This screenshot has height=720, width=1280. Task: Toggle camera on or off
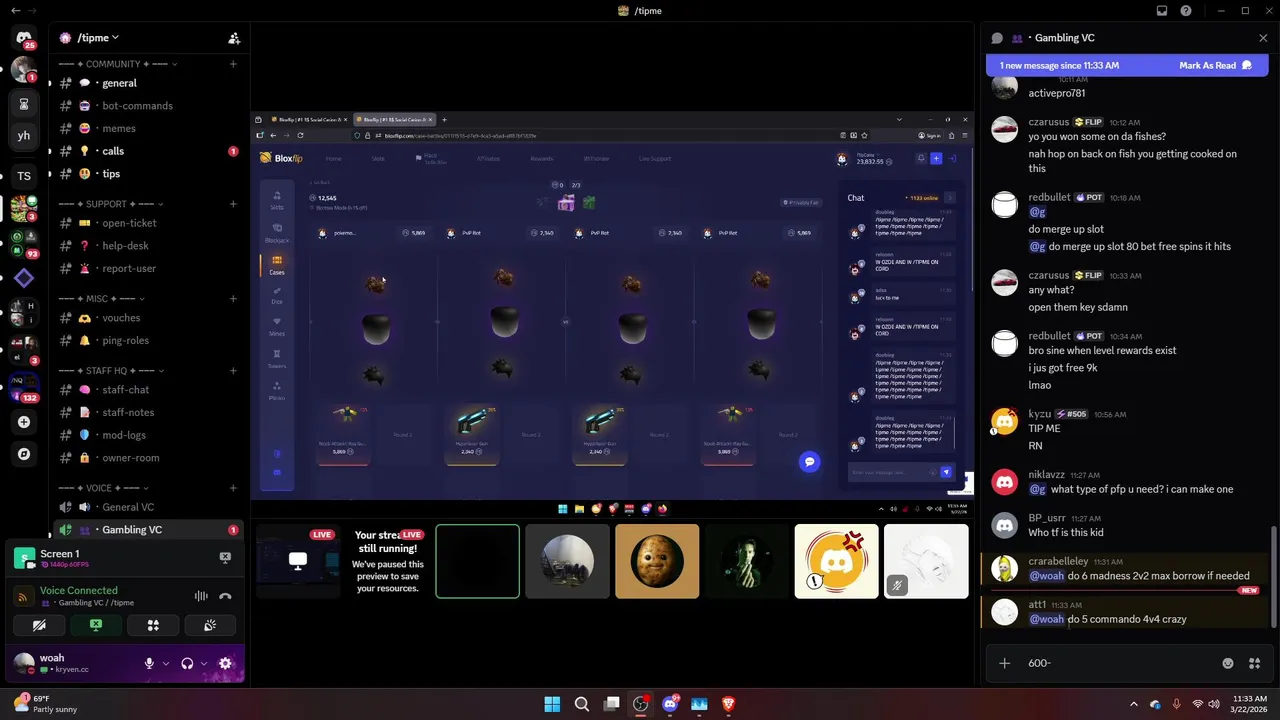click(39, 625)
